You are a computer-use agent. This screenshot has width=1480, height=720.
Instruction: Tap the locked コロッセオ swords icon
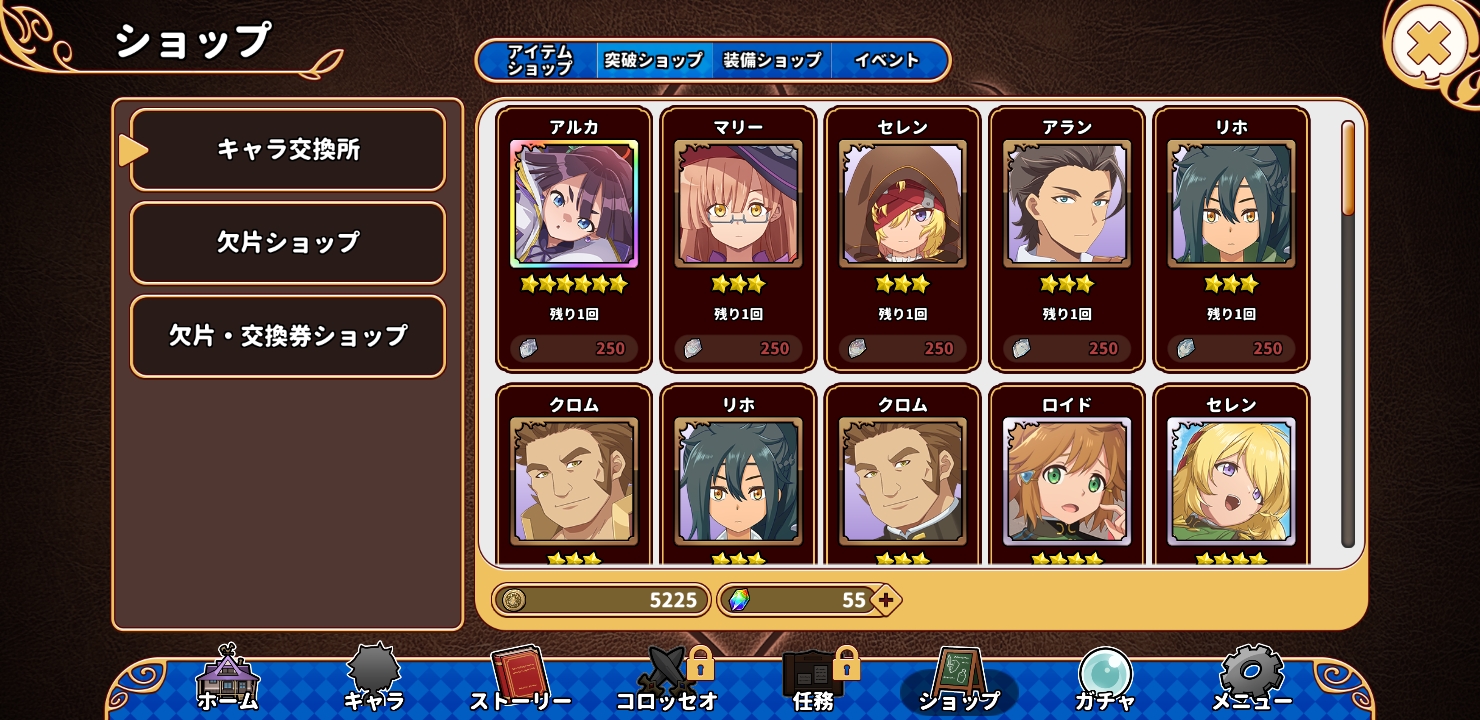pyautogui.click(x=667, y=679)
